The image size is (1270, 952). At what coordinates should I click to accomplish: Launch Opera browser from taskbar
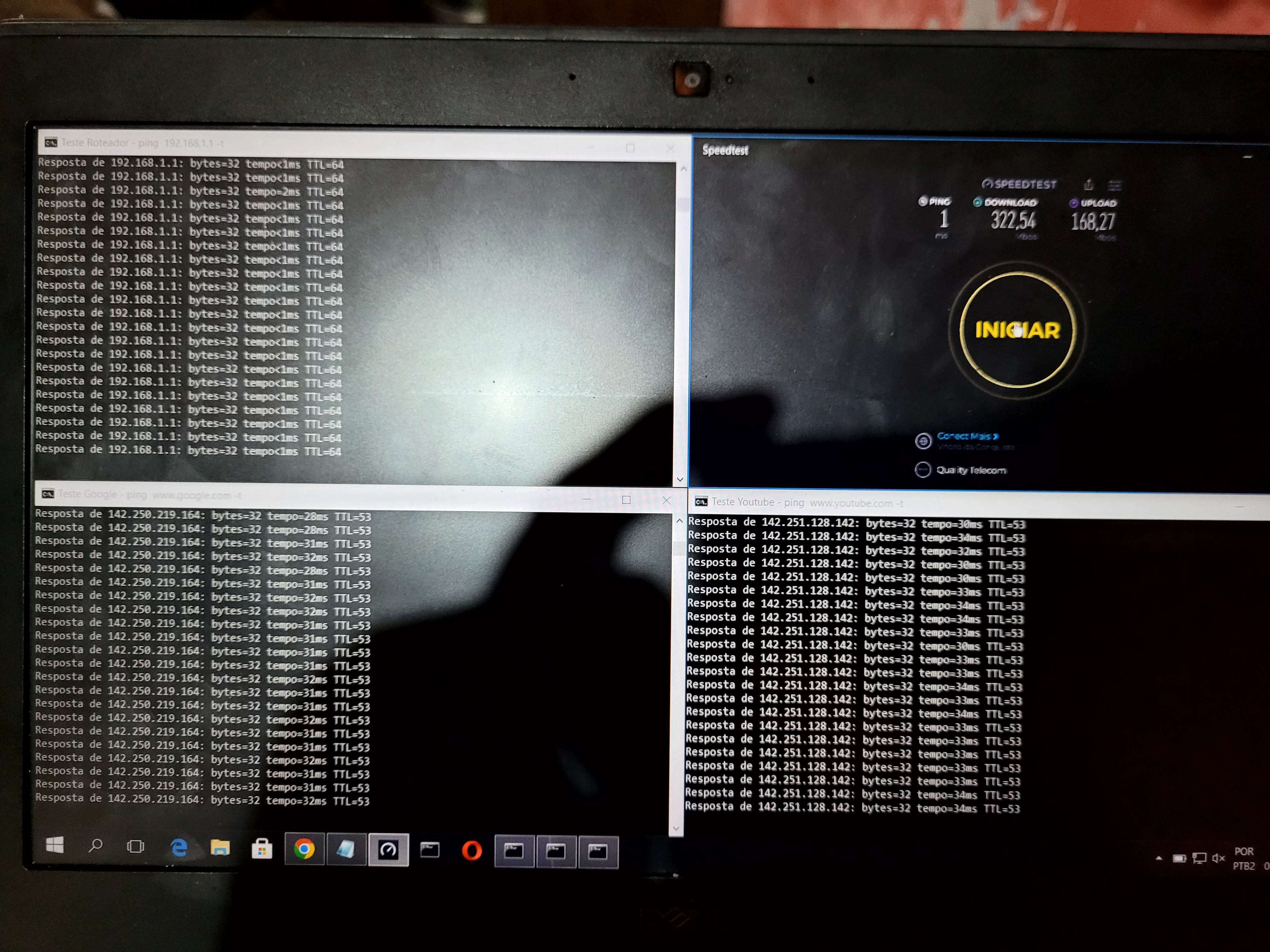coord(472,850)
